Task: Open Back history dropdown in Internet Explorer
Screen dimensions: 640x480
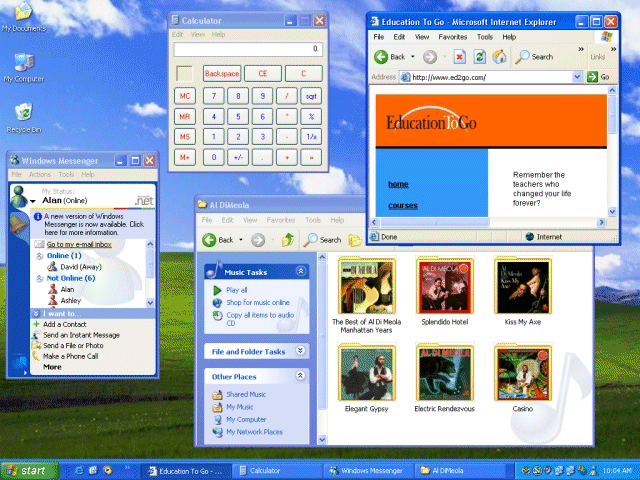Action: point(413,57)
